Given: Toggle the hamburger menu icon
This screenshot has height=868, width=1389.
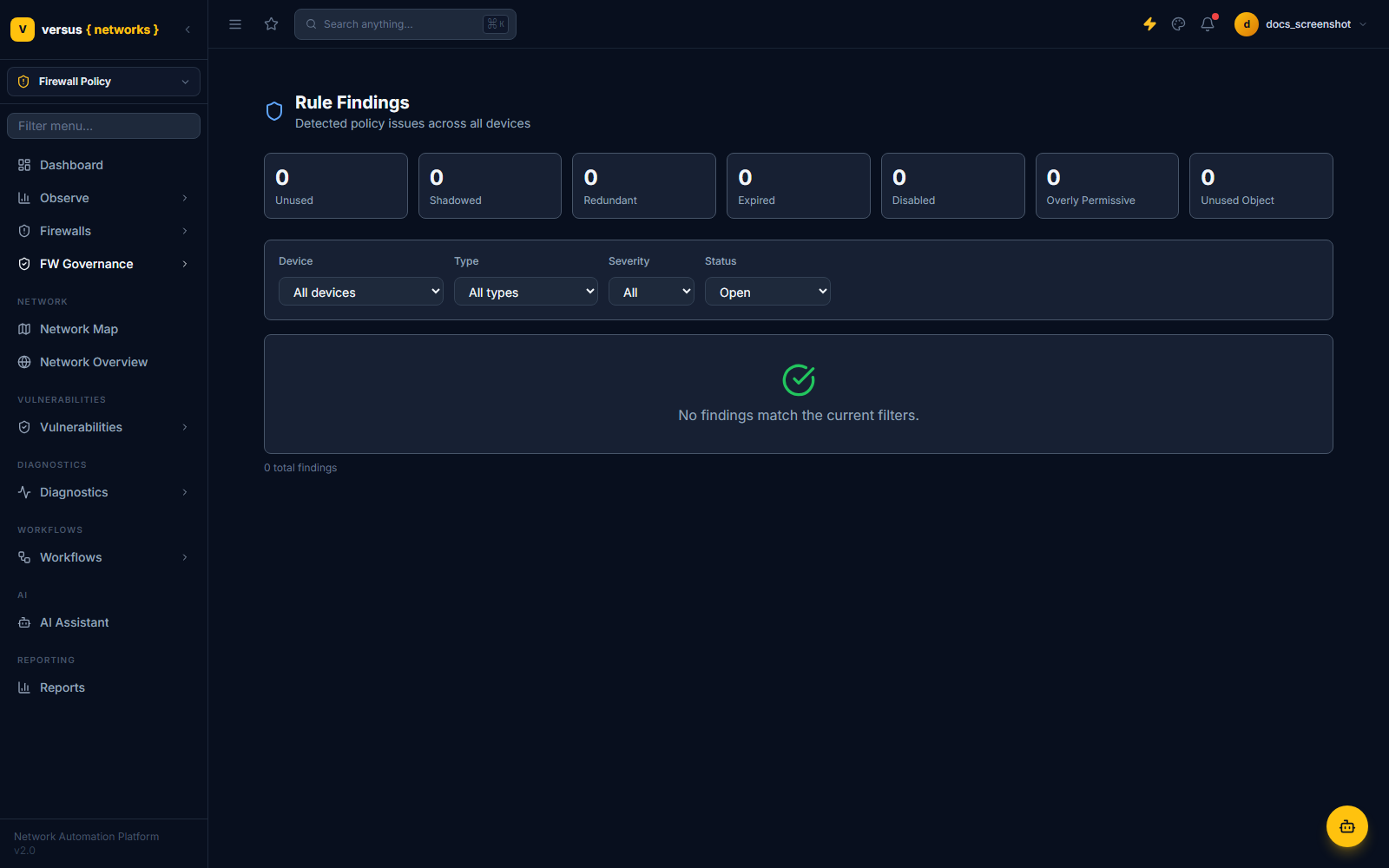Looking at the screenshot, I should click(235, 24).
